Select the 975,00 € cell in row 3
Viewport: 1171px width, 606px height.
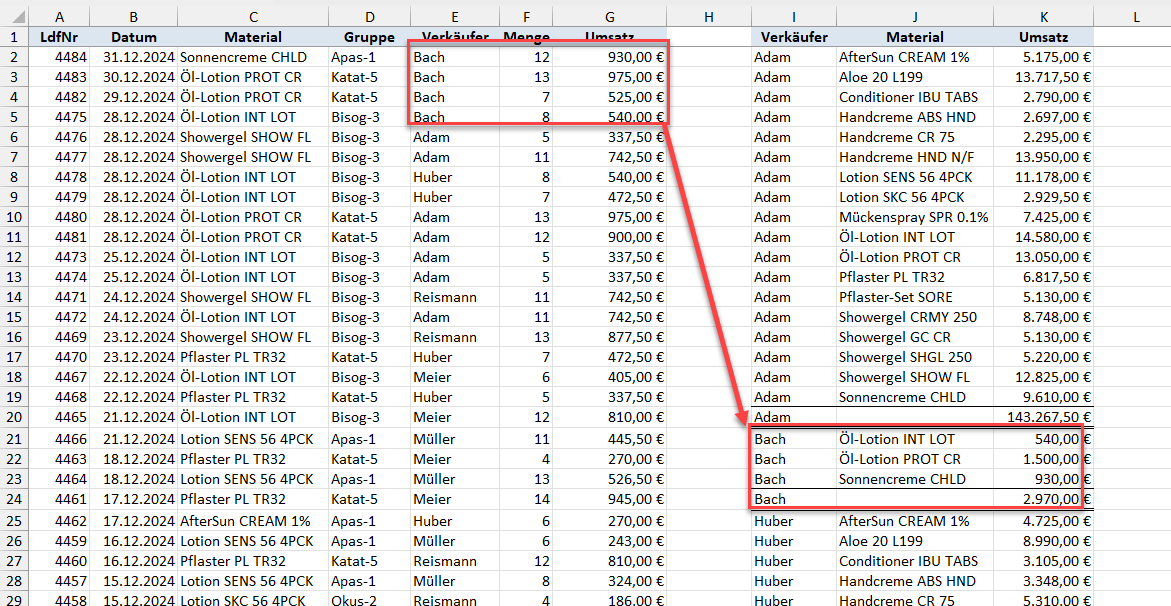coord(610,77)
